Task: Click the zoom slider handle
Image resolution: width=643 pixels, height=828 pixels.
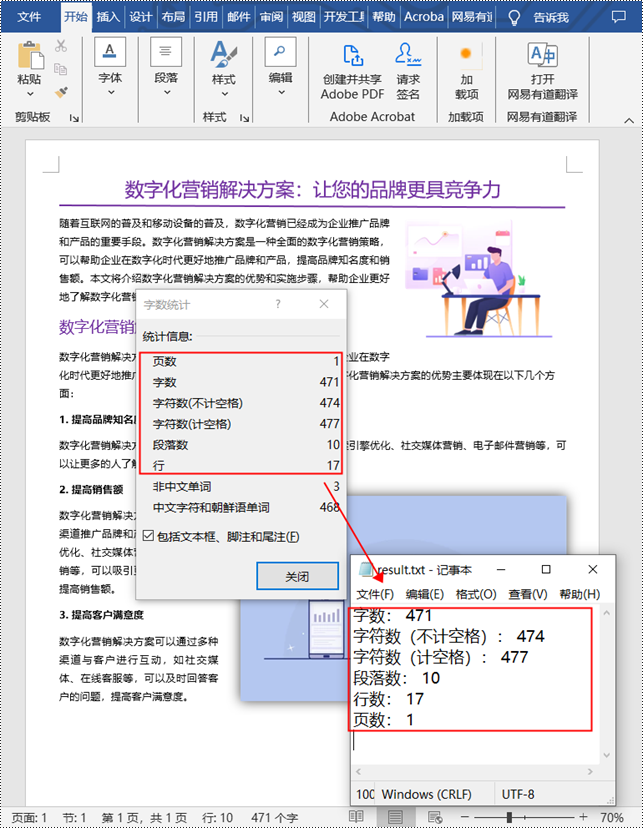Action: [509, 817]
